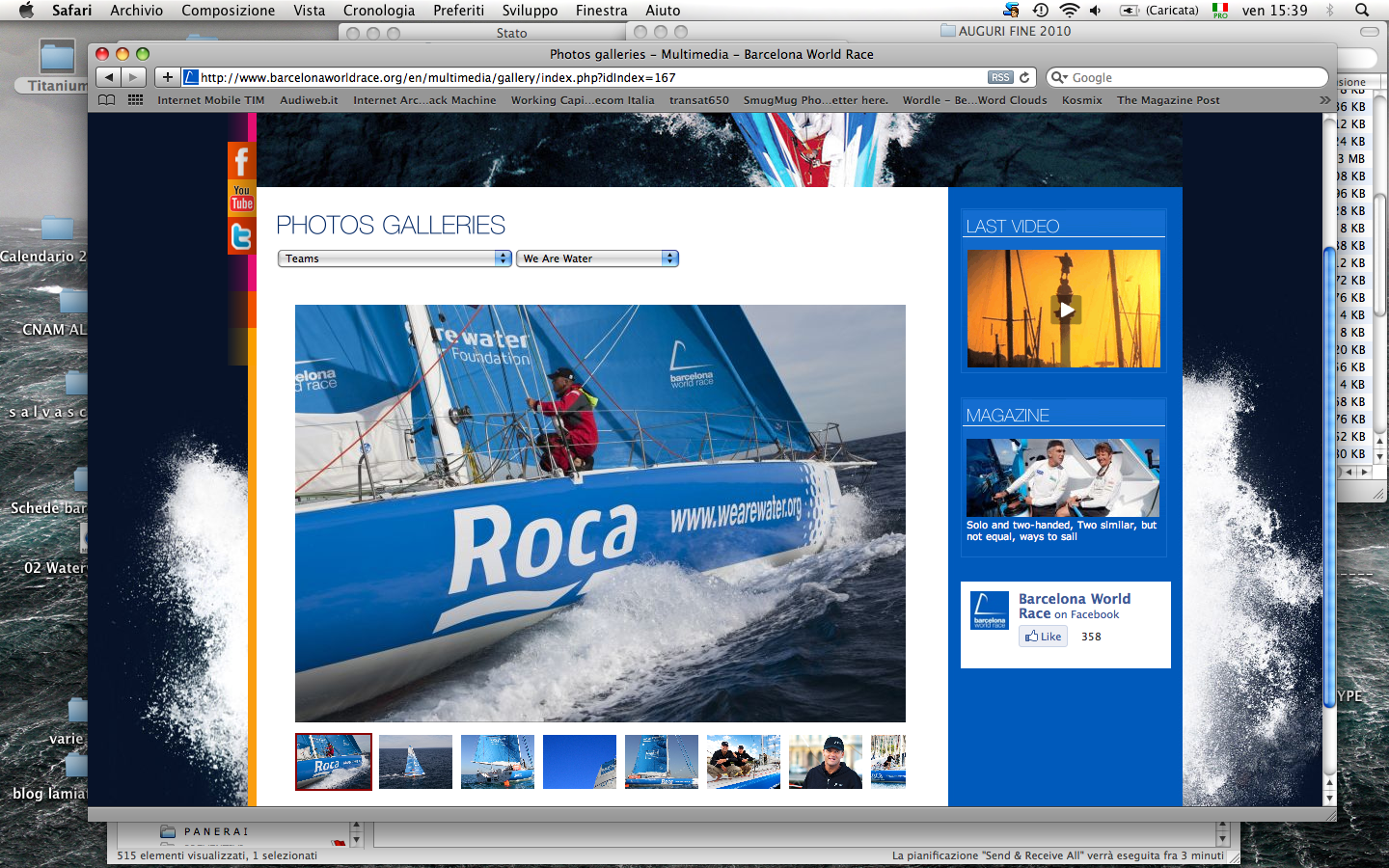Click the main Roca boat photo

tap(600, 513)
